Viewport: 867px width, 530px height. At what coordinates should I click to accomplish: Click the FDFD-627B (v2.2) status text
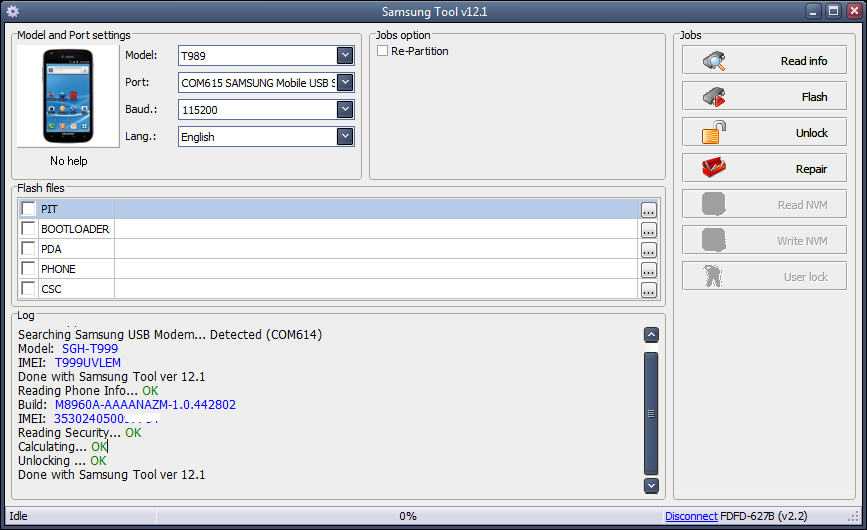click(x=764, y=516)
